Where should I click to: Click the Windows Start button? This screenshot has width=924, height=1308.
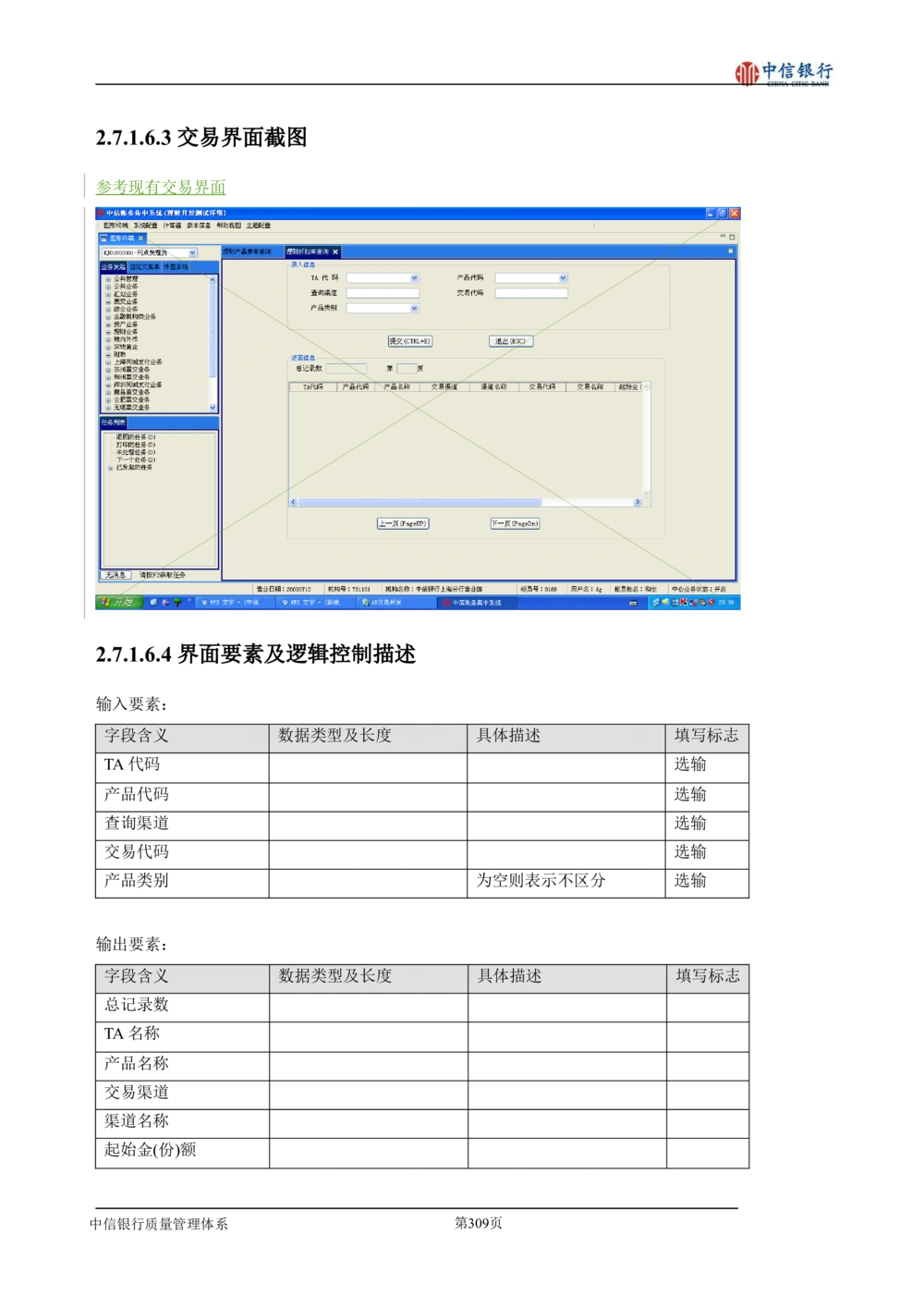(116, 603)
